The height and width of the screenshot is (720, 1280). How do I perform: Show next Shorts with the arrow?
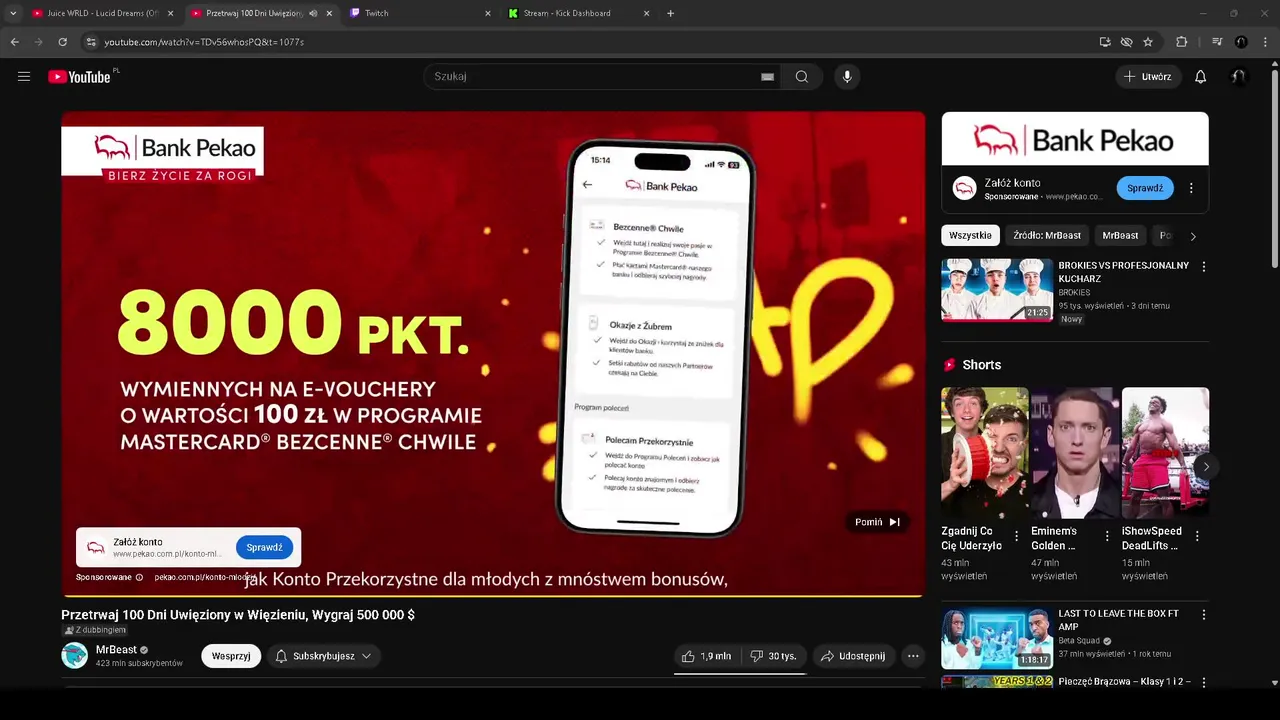(x=1206, y=466)
